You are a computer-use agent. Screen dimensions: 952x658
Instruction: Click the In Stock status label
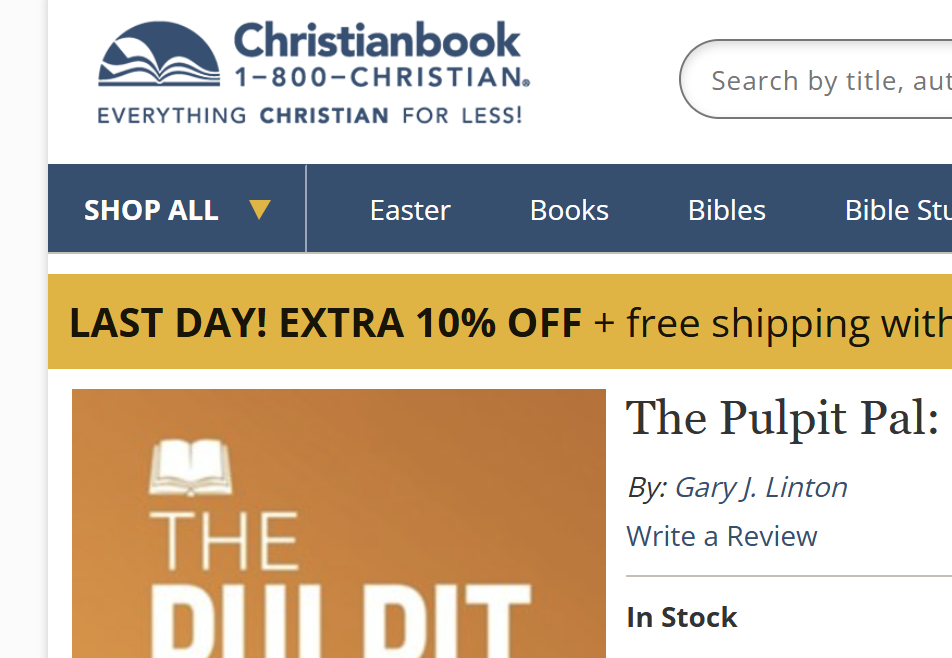(x=682, y=618)
